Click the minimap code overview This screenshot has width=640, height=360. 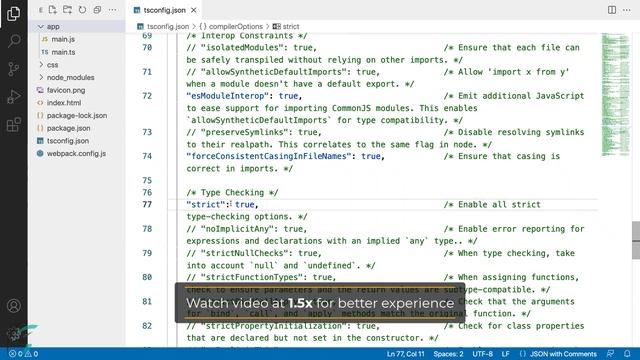coord(616,95)
